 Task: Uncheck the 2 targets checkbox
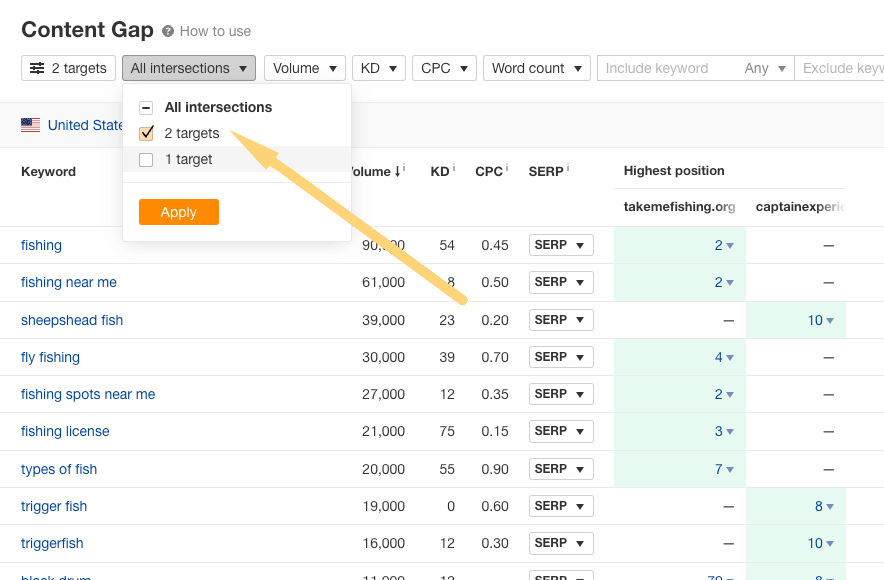(146, 133)
